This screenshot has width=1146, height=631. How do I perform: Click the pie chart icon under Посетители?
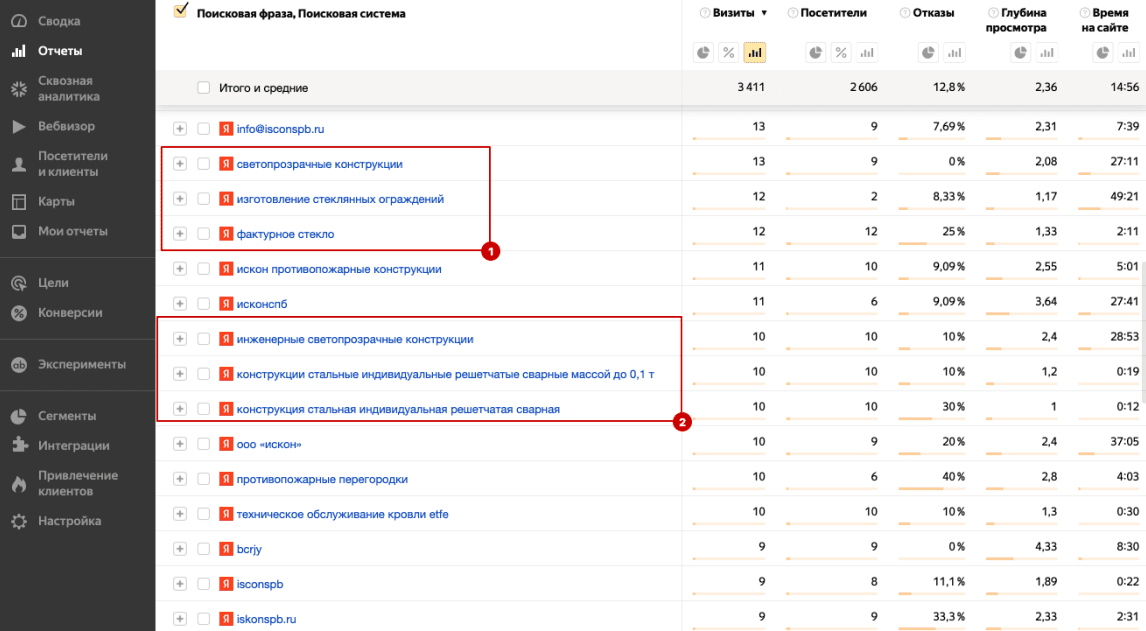coord(816,53)
